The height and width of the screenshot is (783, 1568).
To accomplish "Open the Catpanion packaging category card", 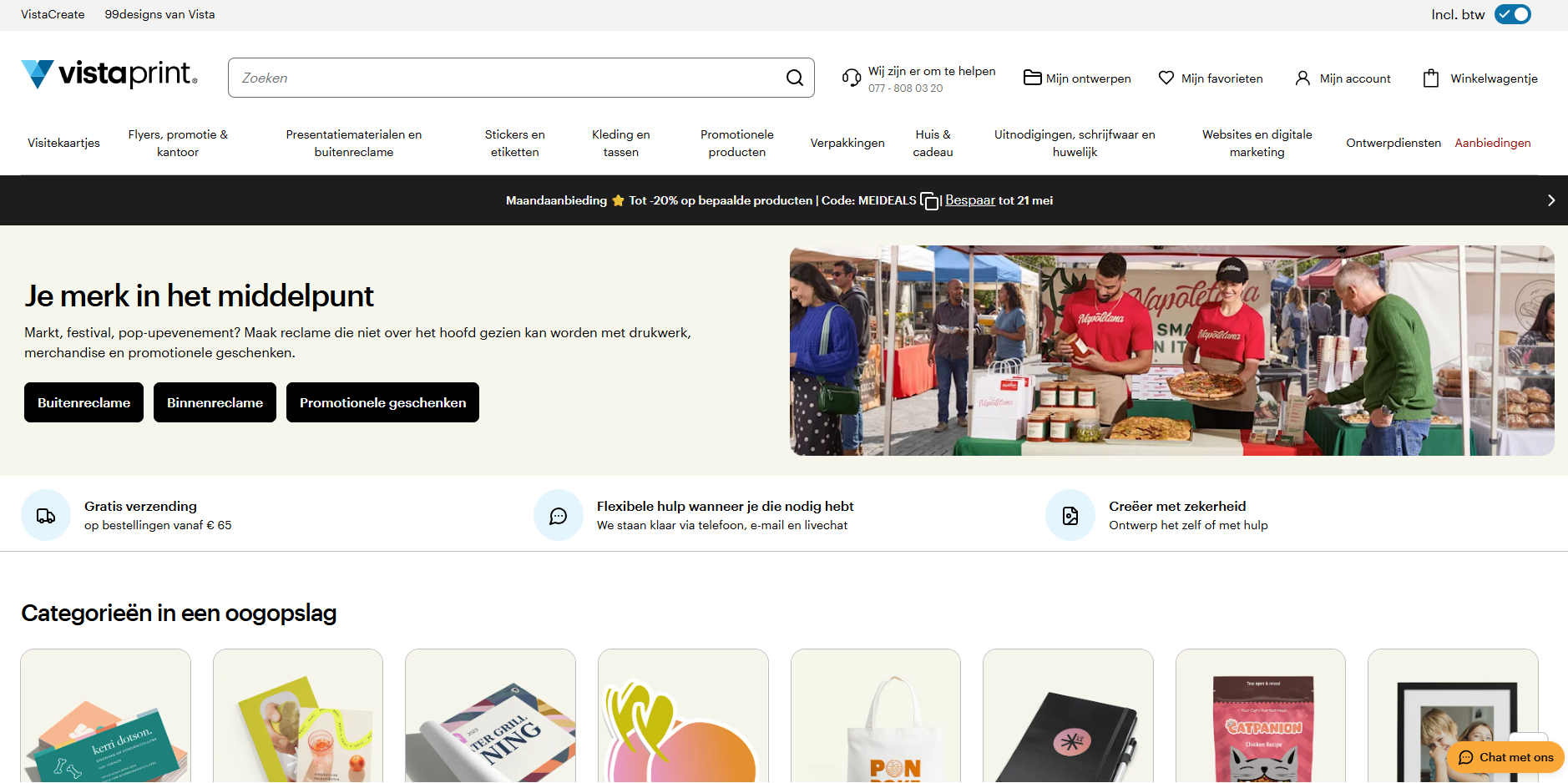I will [1261, 716].
